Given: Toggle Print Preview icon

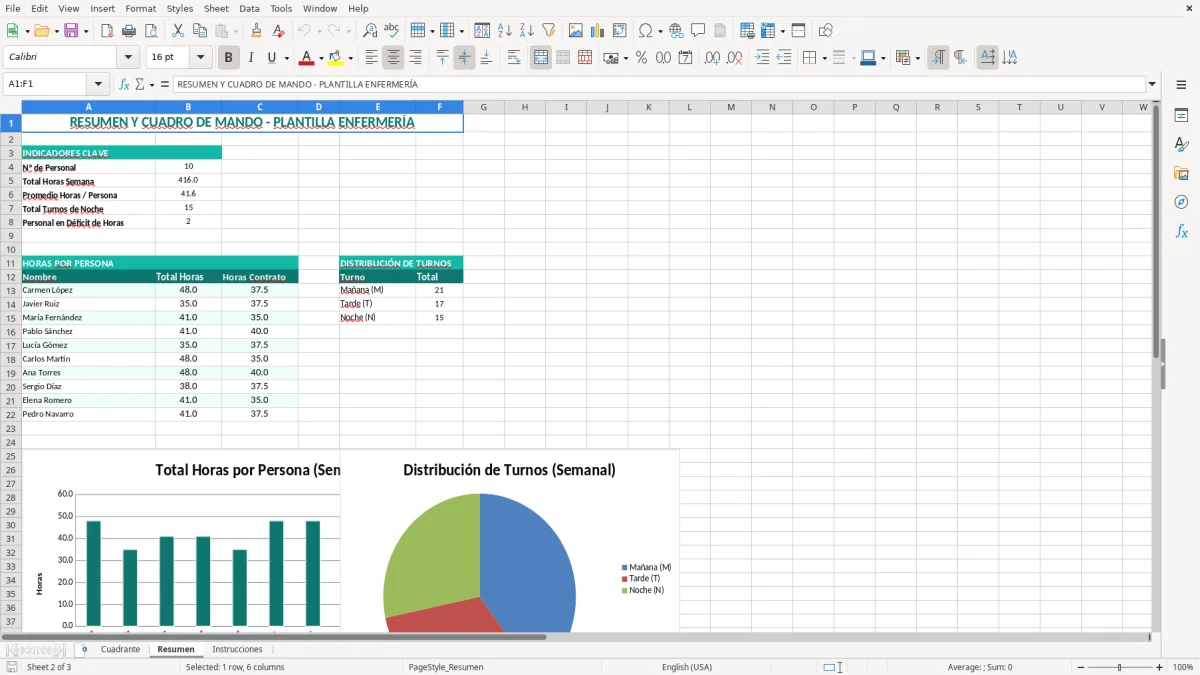Looking at the screenshot, I should pos(150,31).
